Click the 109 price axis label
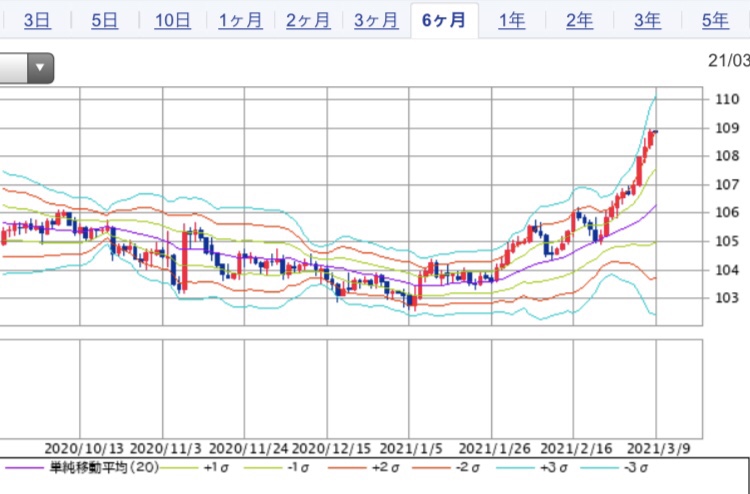The height and width of the screenshot is (494, 750). tap(728, 129)
